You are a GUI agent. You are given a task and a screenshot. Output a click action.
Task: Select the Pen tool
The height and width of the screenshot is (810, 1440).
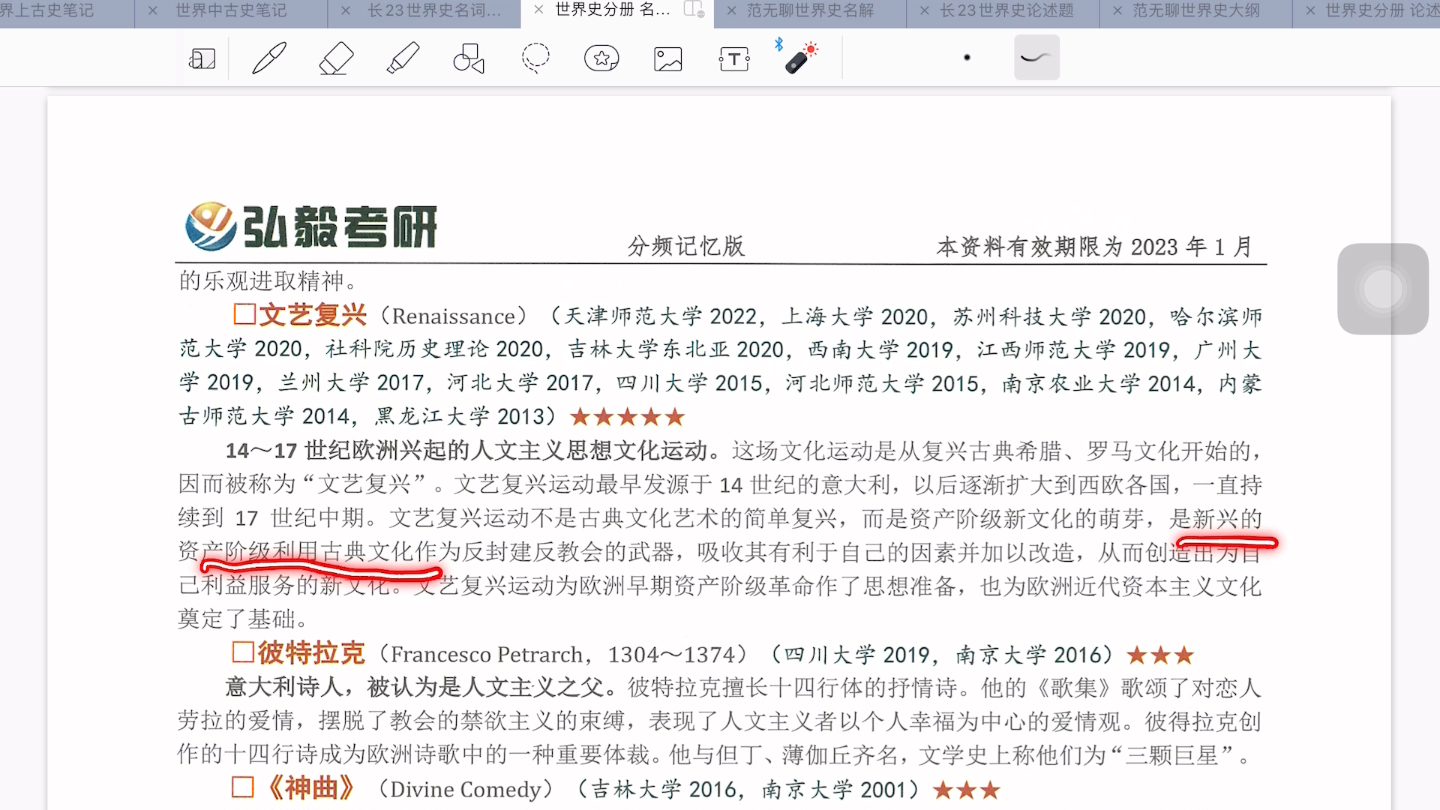[269, 58]
